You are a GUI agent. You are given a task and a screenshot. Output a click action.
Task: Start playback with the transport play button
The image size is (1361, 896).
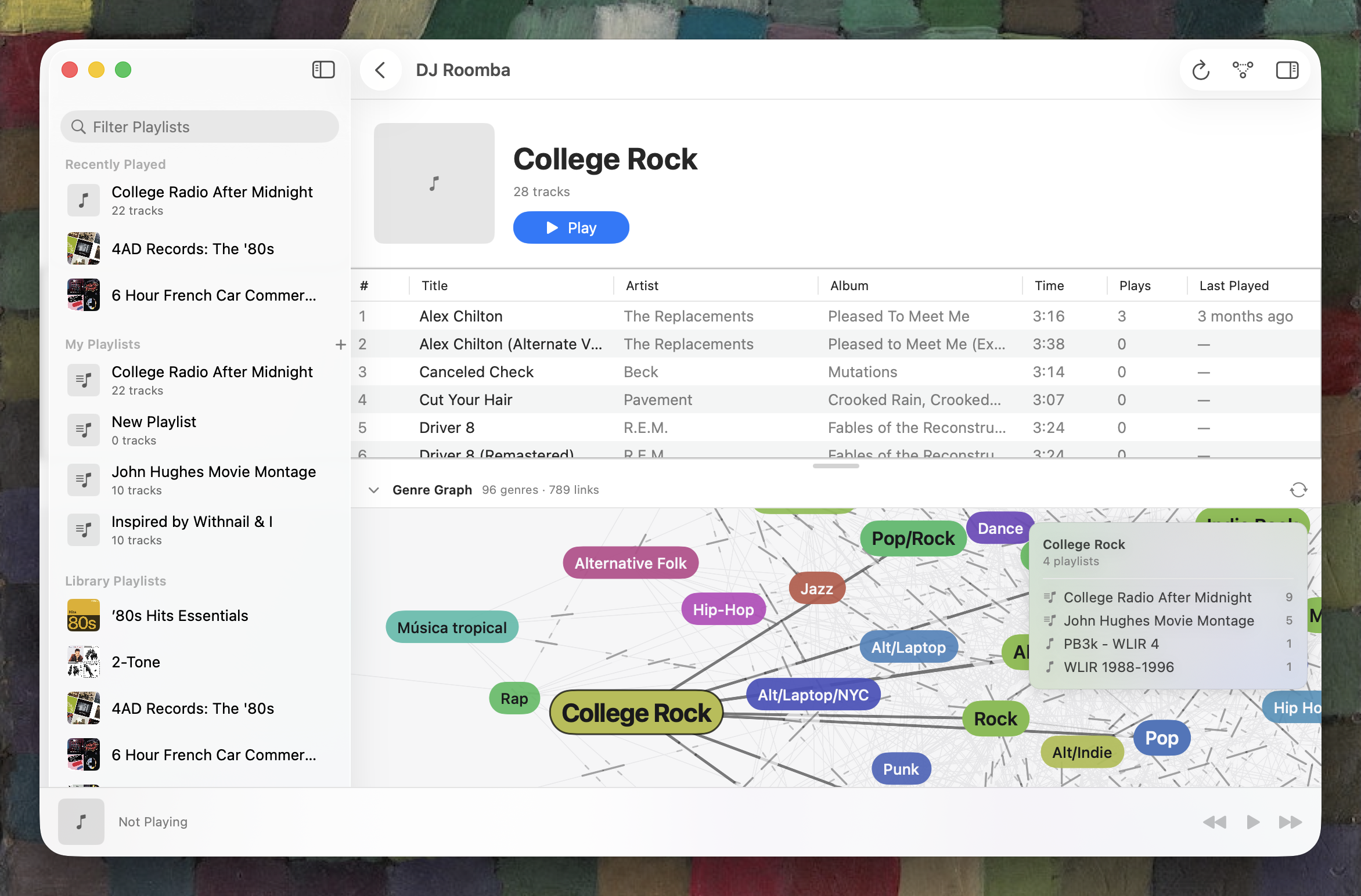[1253, 822]
